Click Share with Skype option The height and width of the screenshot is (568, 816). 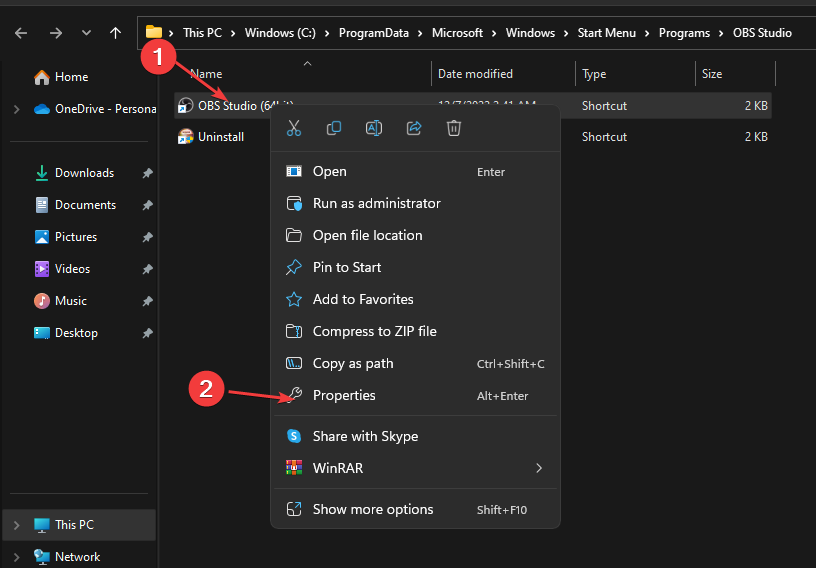(365, 436)
